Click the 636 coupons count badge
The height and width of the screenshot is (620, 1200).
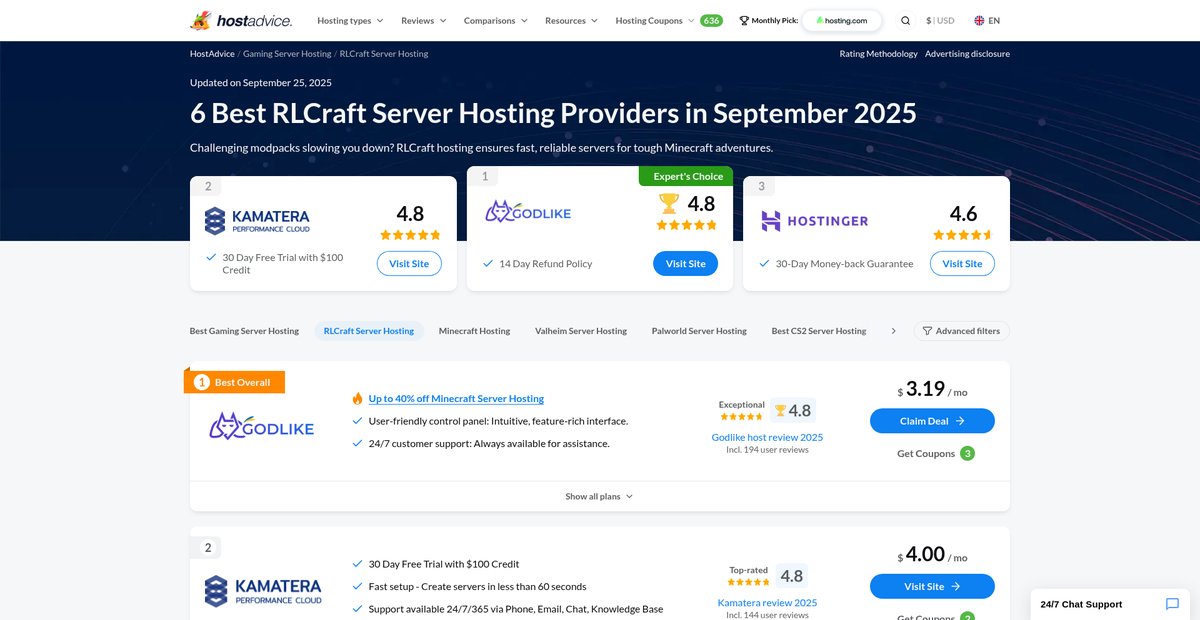point(711,20)
